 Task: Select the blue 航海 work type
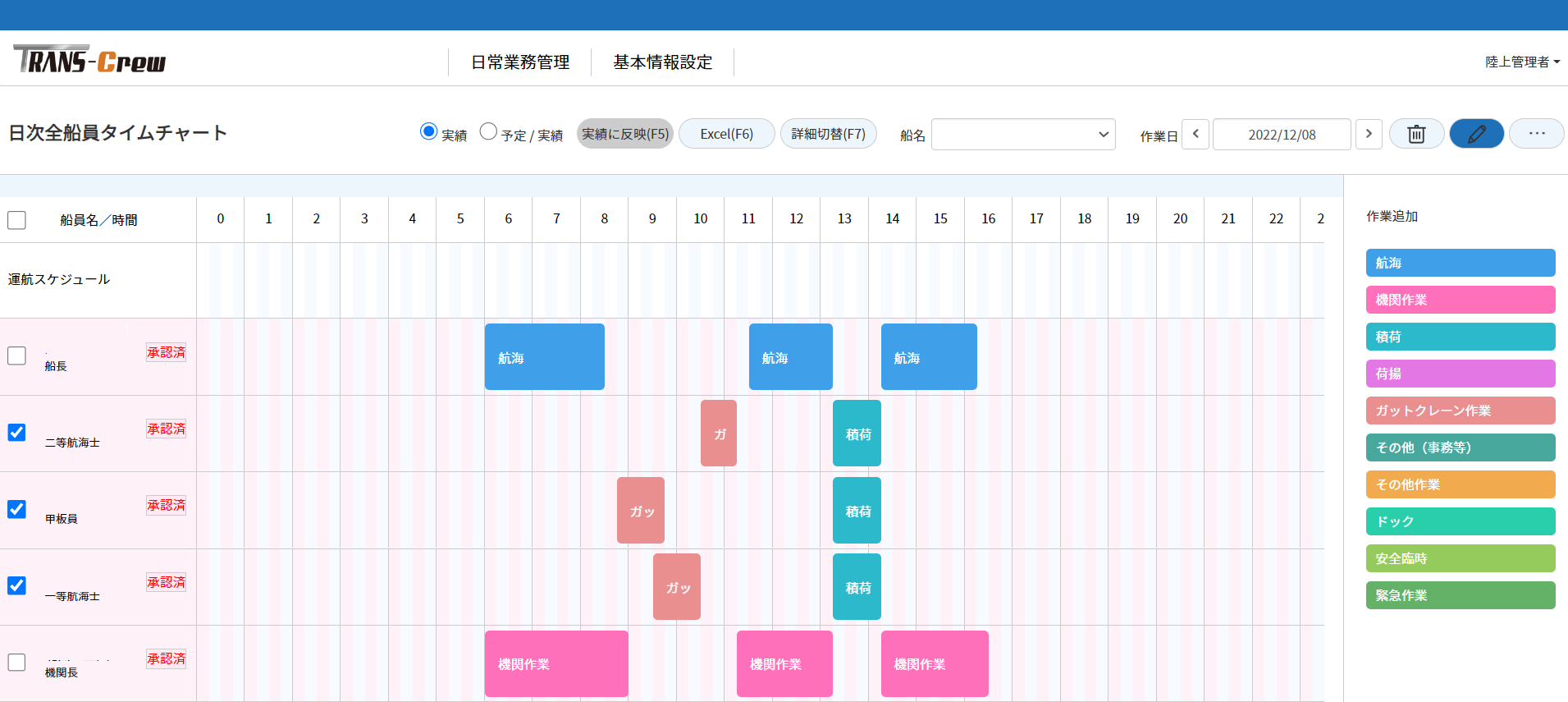1461,263
